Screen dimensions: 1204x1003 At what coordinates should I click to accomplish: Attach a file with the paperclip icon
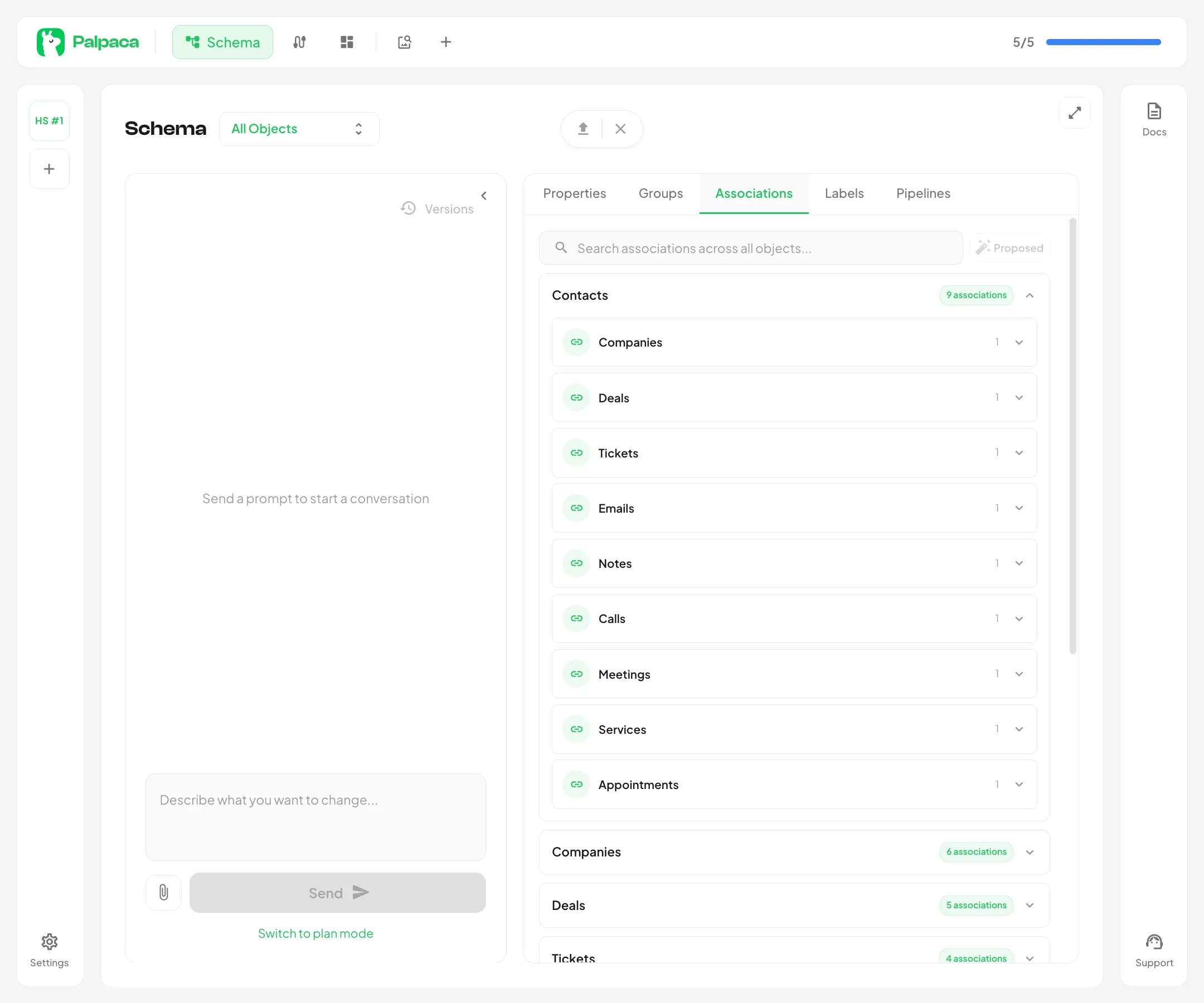click(163, 892)
